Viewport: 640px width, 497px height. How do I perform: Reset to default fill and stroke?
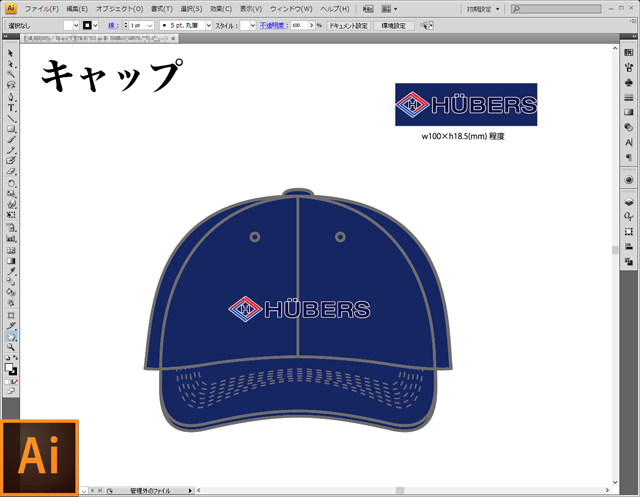coord(7,358)
